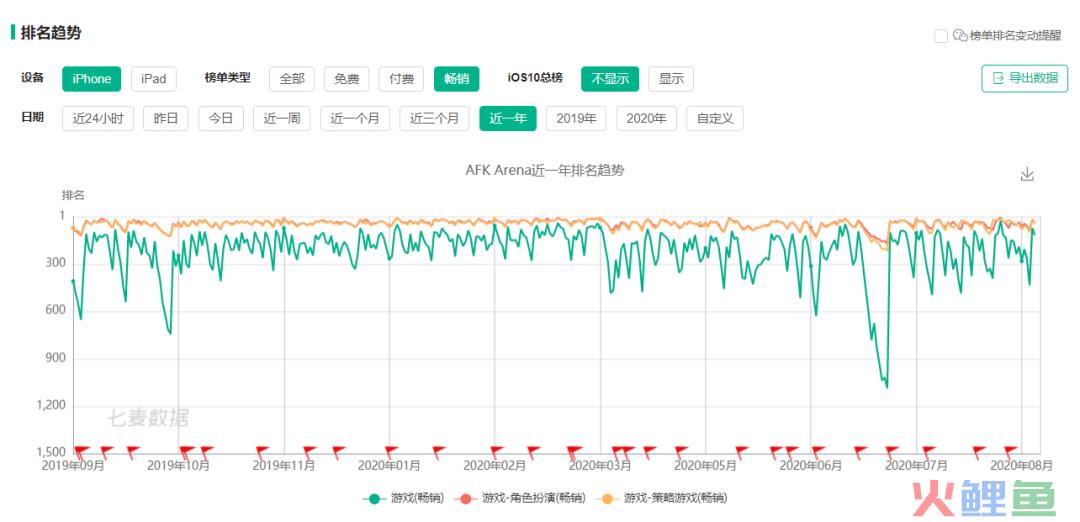Toggle the 游戏(畅销) legend series
The width and height of the screenshot is (1080, 522).
pyautogui.click(x=403, y=498)
